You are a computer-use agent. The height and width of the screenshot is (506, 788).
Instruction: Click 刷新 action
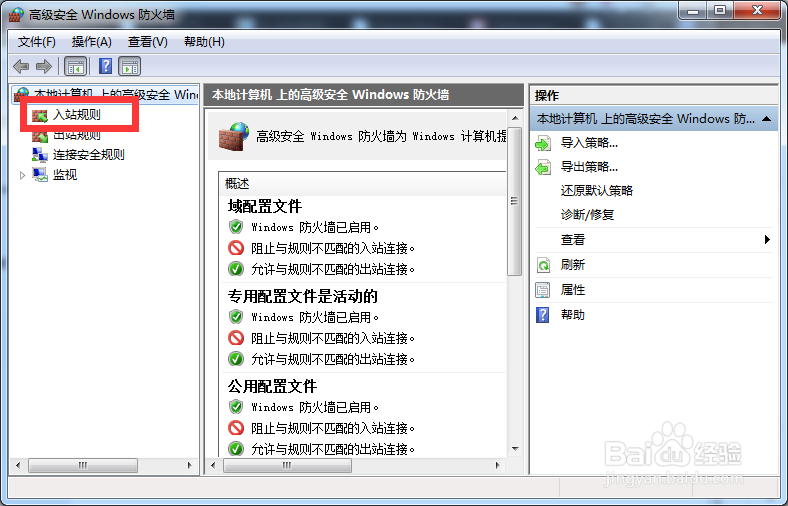click(x=572, y=265)
